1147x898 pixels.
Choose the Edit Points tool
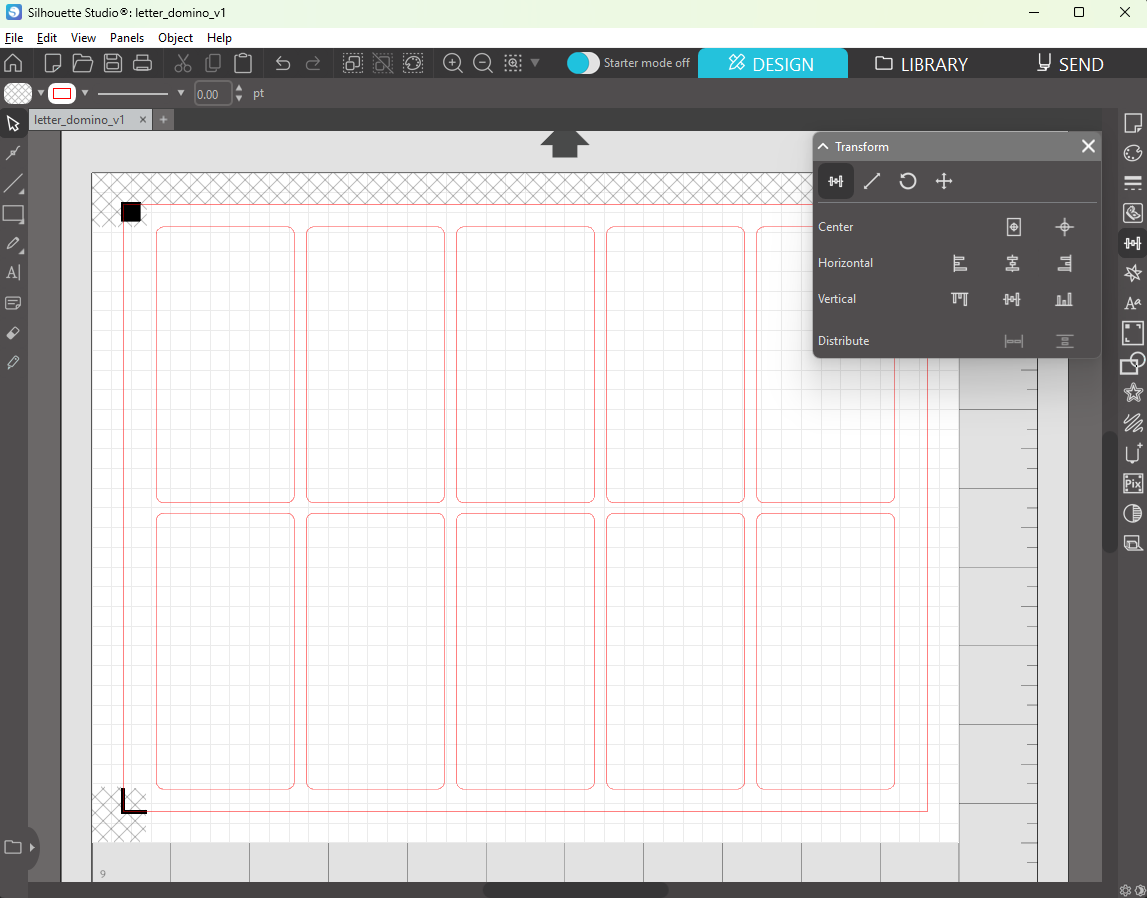click(13, 153)
